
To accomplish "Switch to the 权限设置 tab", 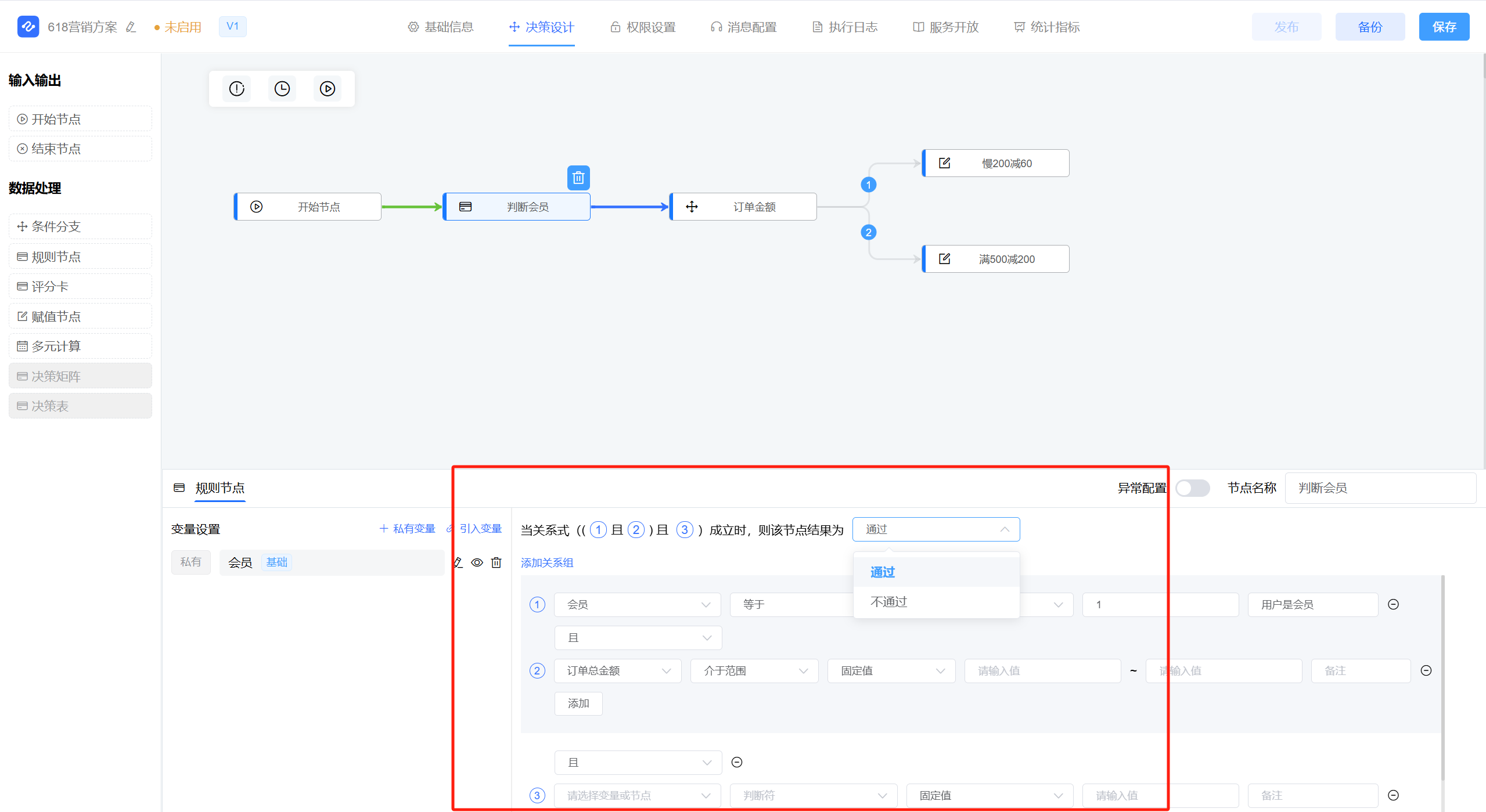I will 643,27.
